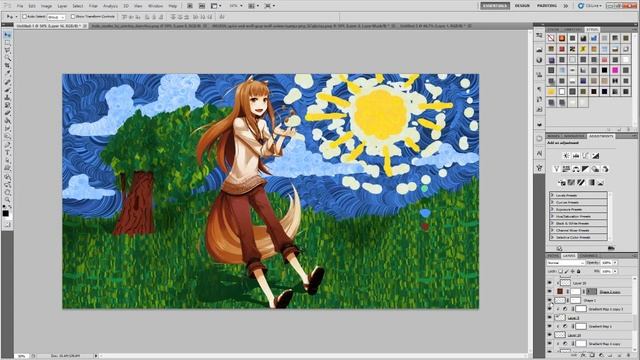Switch to the Design workspace
Image resolution: width=640 pixels, height=360 pixels.
pos(522,6)
